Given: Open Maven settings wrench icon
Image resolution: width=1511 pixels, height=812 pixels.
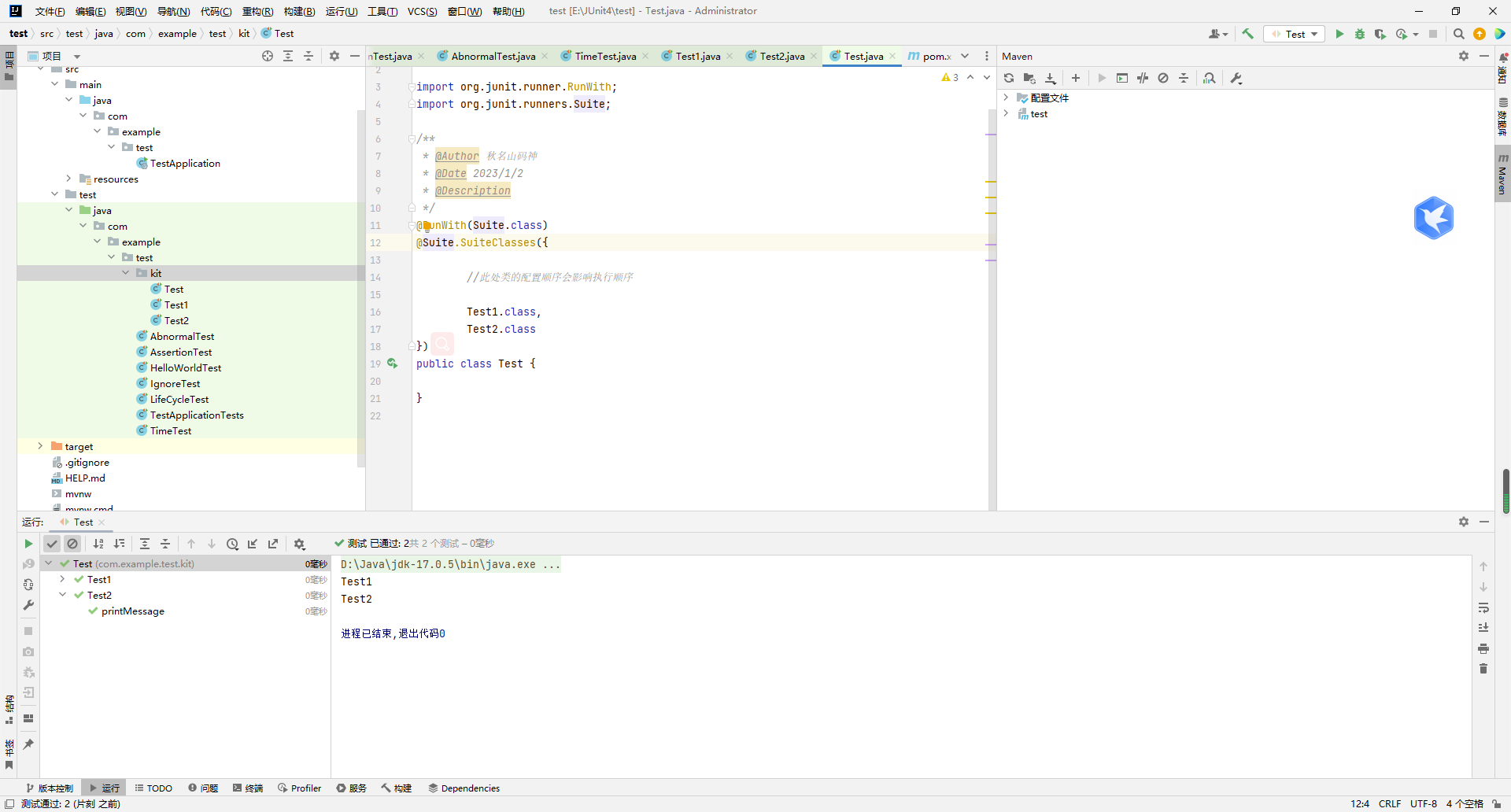Looking at the screenshot, I should (x=1236, y=78).
